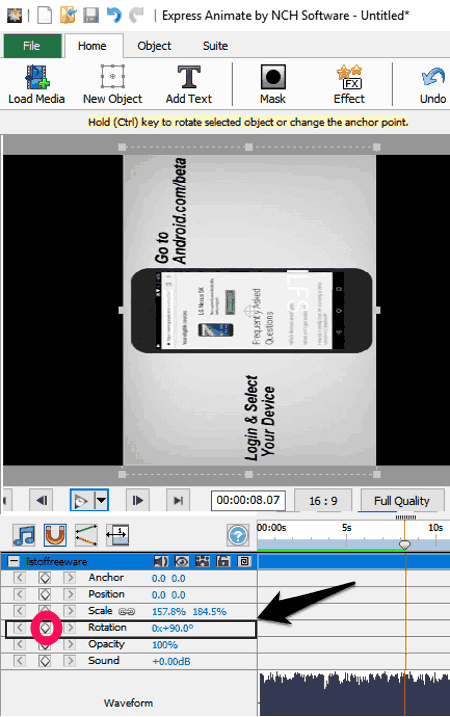Click the fit-timeline zoom icon
This screenshot has height=717, width=450.
(118, 535)
